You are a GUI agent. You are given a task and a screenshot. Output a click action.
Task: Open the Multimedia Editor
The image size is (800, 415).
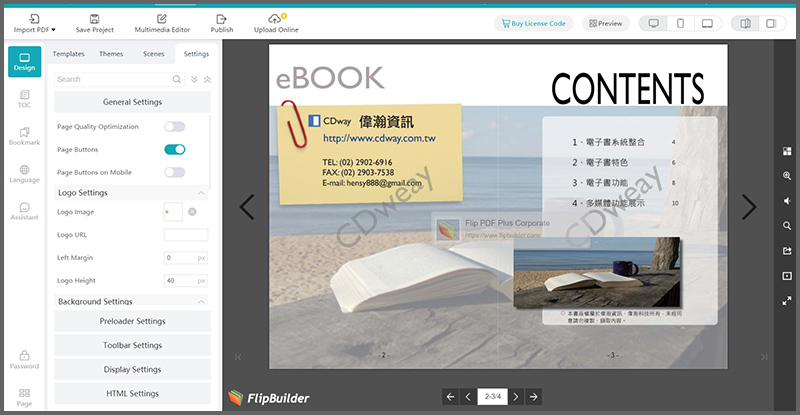coord(162,24)
